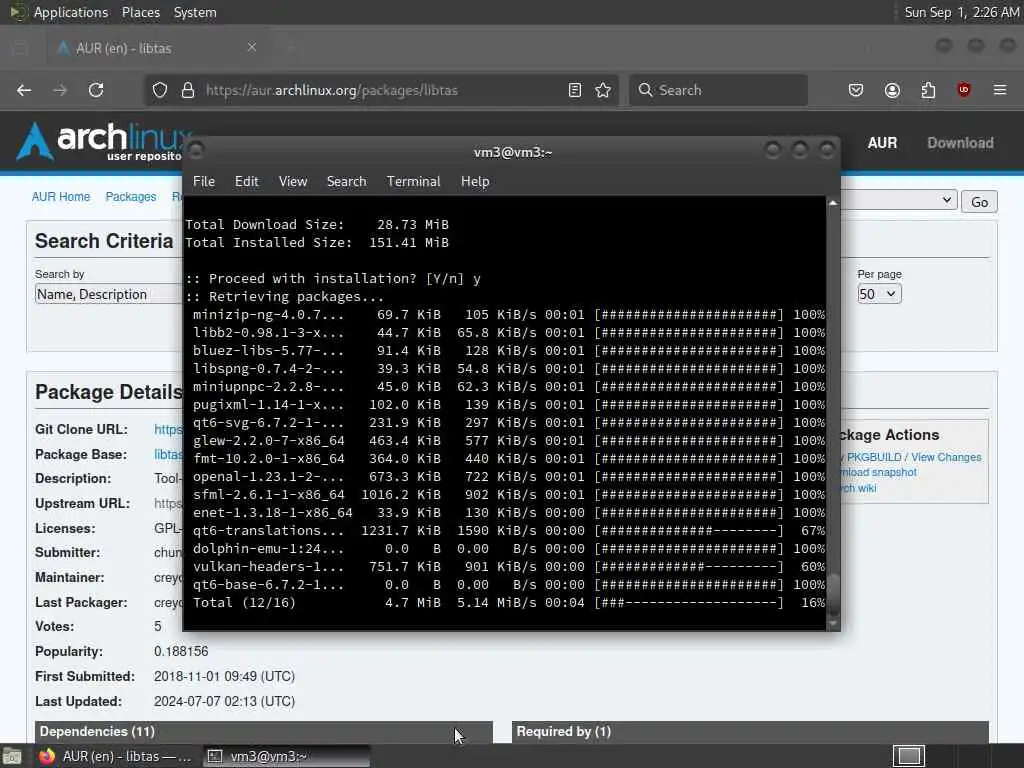Viewport: 1024px width, 768px height.
Task: Go to AUR Home link
Action: 61,197
